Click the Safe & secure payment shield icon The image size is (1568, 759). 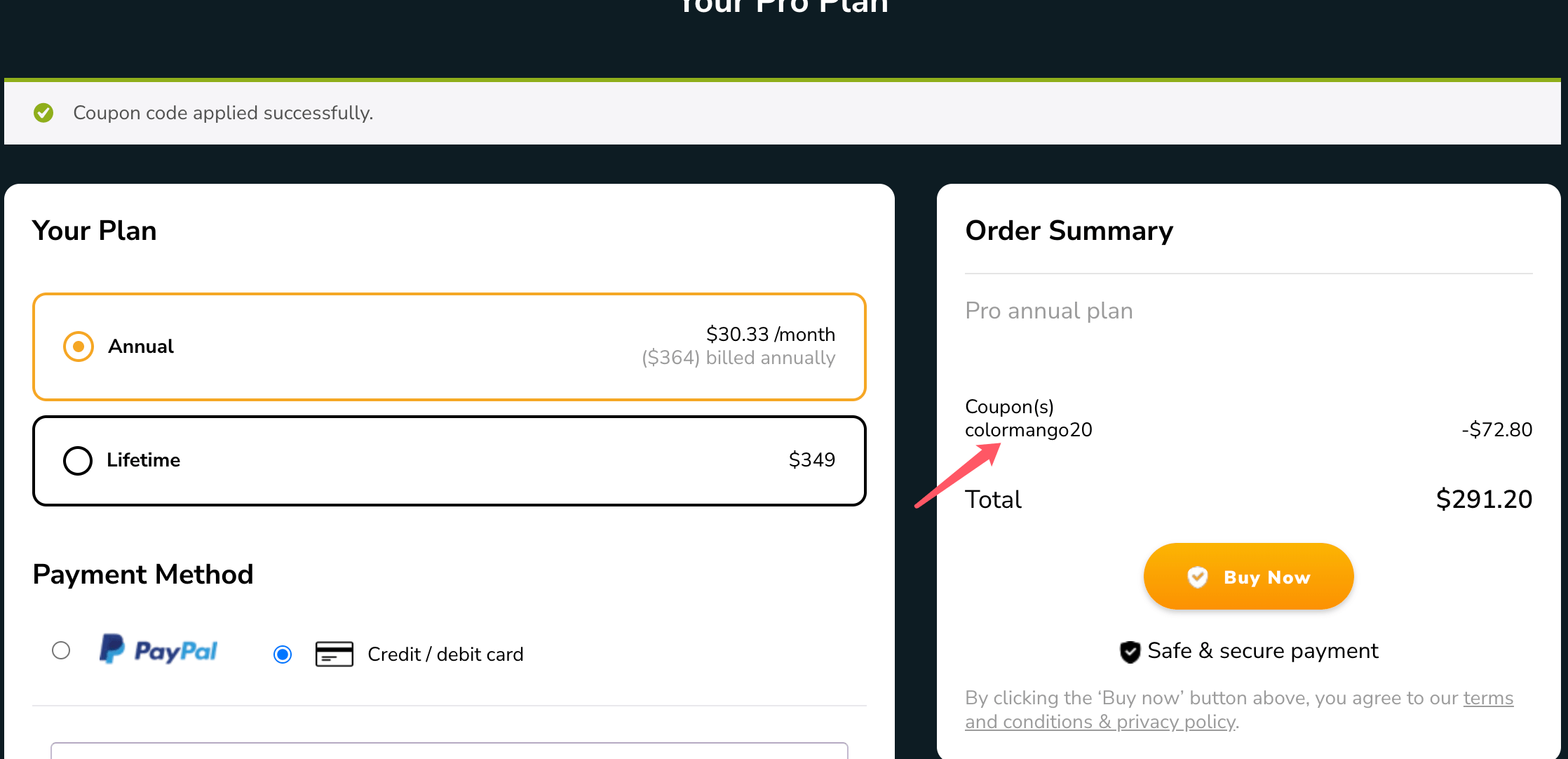point(1129,652)
